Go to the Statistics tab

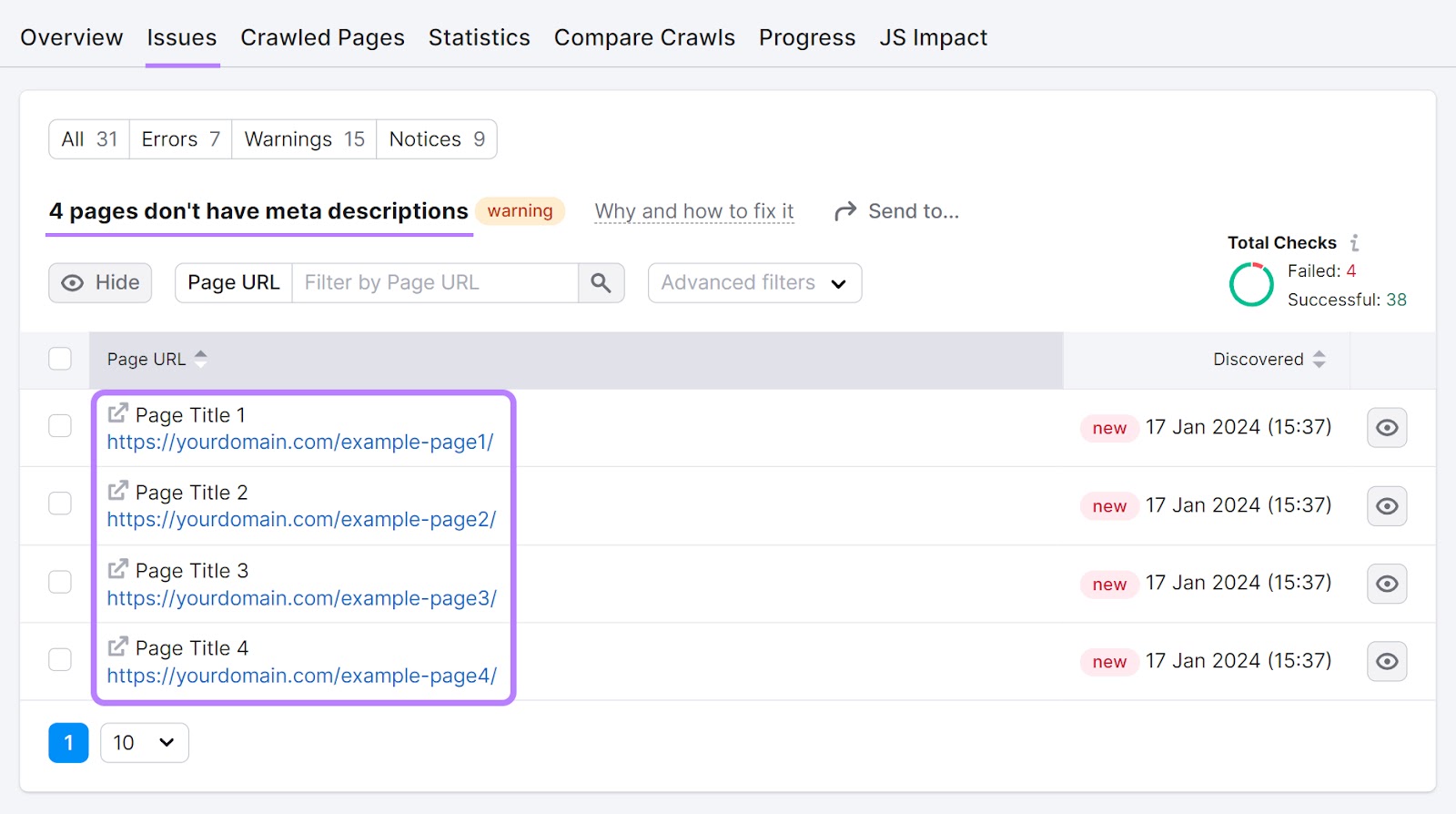point(479,37)
